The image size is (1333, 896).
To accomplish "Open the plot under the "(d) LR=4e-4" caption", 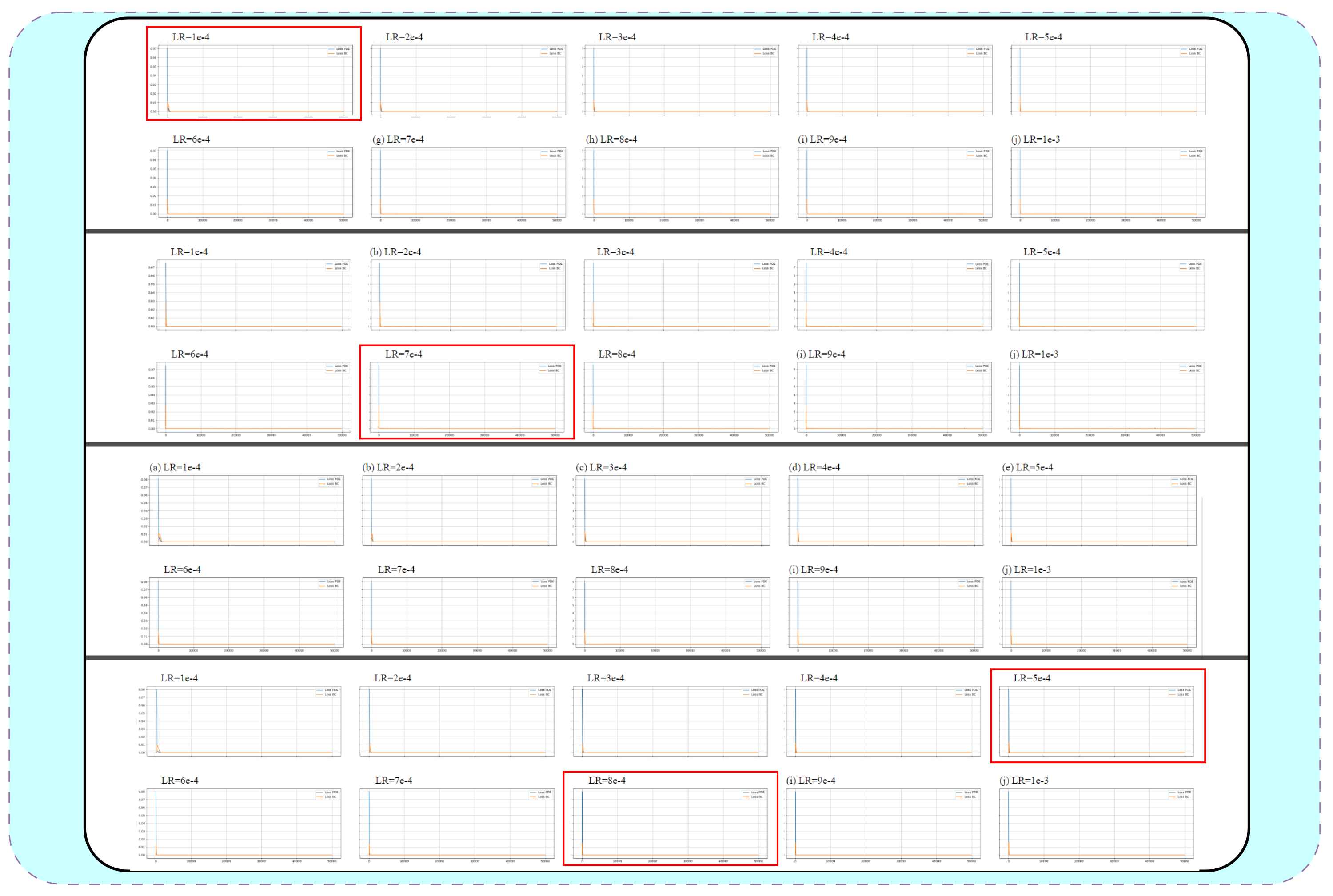I will coord(886,510).
